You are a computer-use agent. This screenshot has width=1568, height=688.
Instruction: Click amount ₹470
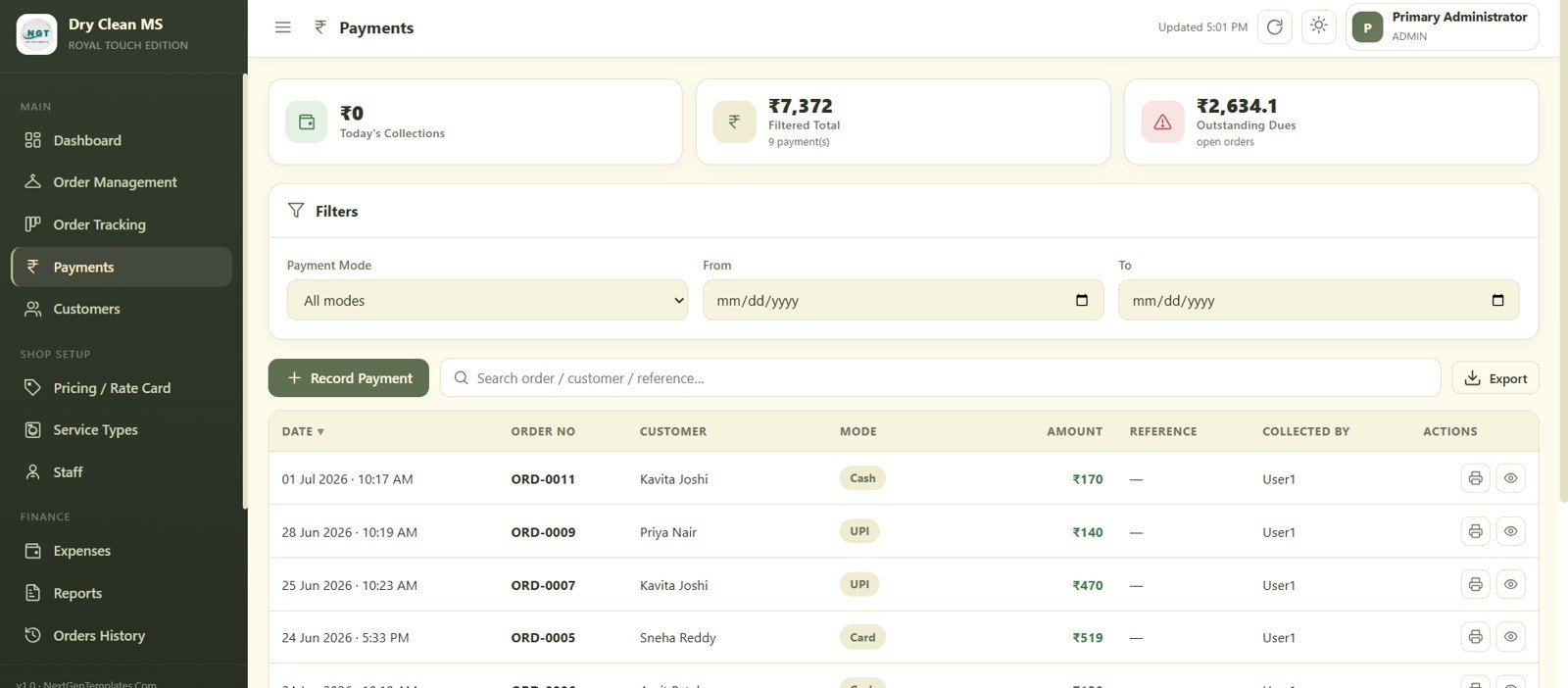pos(1088,585)
